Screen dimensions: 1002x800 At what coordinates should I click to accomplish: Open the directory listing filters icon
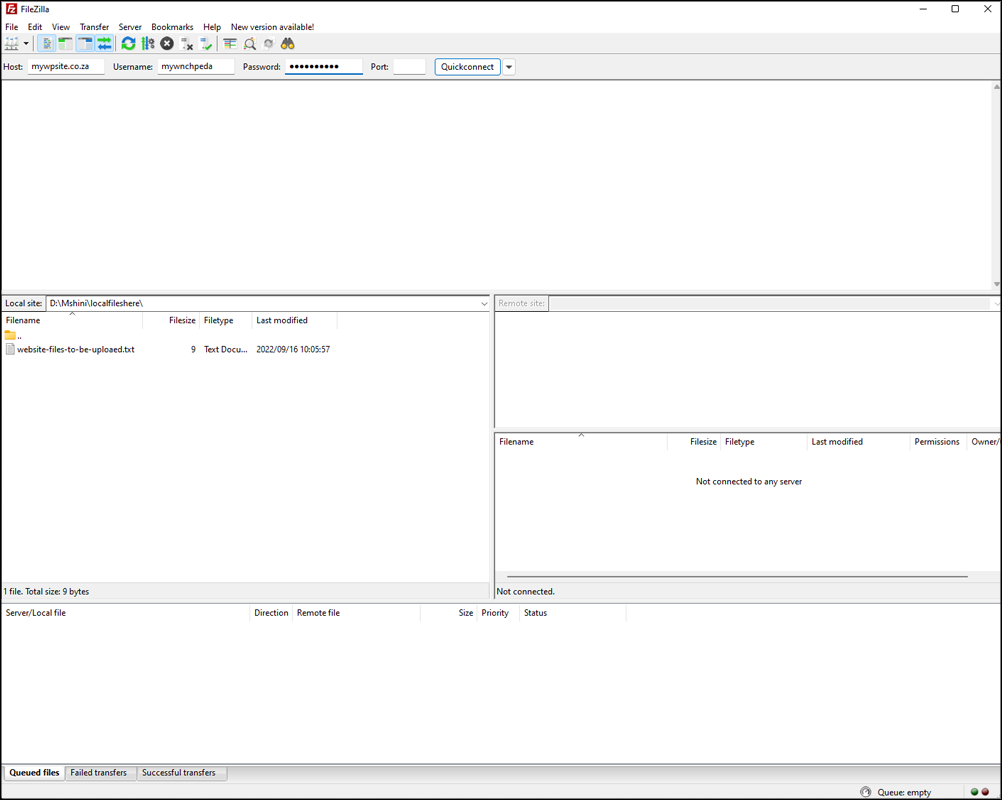coord(230,44)
